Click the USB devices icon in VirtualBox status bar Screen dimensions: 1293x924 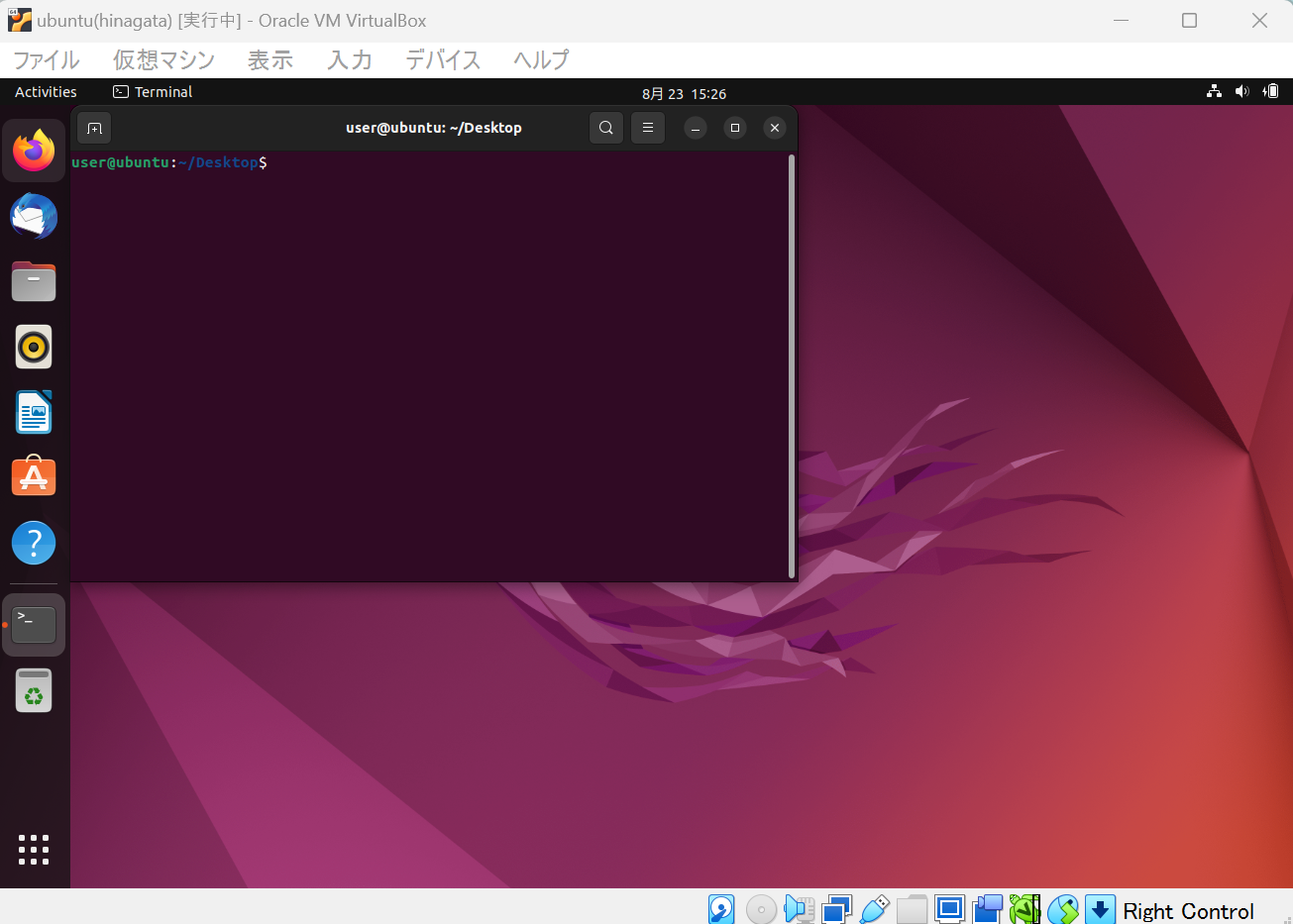[875, 908]
